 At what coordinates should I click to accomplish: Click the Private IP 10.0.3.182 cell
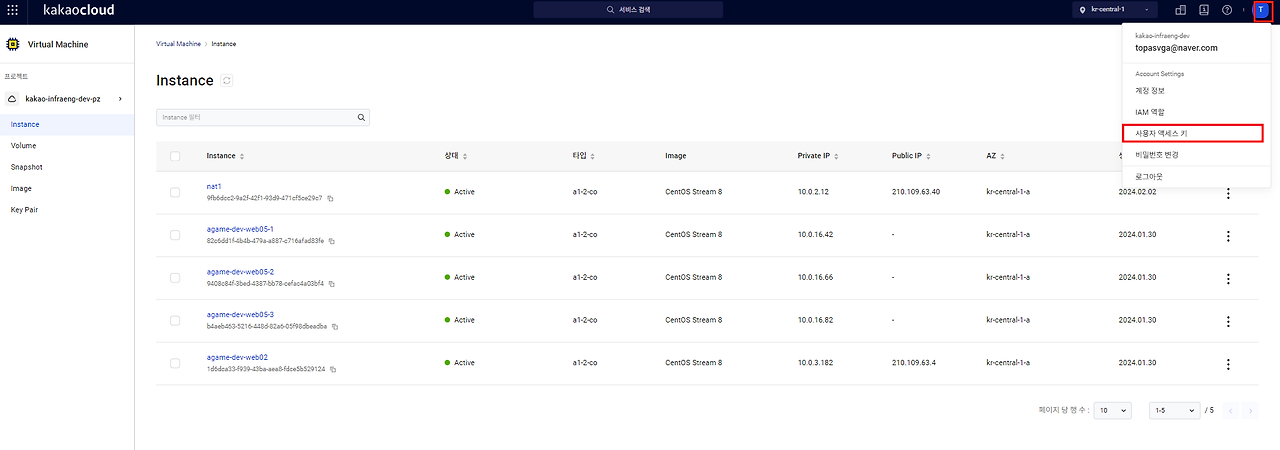[x=816, y=363]
